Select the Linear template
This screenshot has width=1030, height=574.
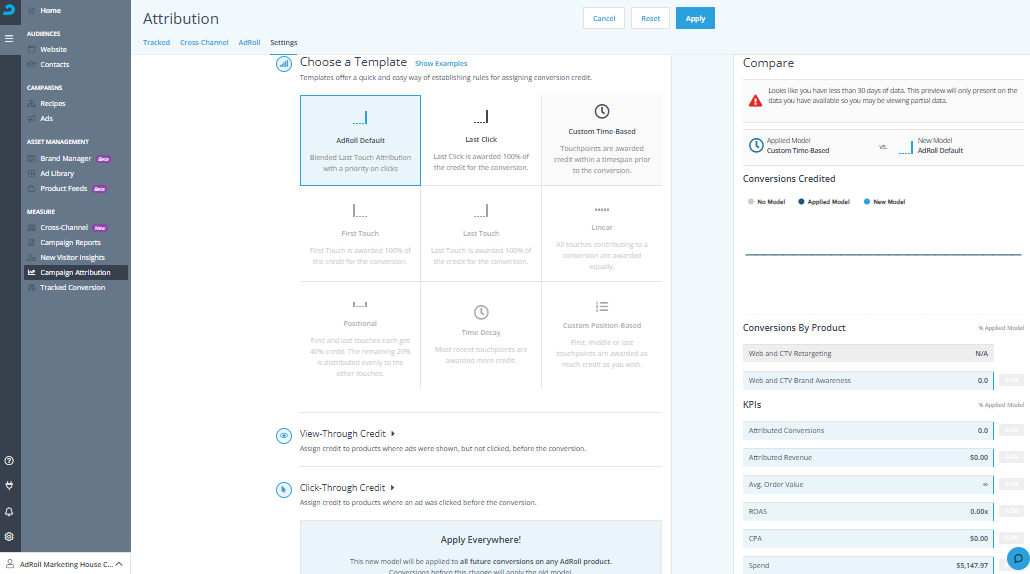(x=602, y=234)
